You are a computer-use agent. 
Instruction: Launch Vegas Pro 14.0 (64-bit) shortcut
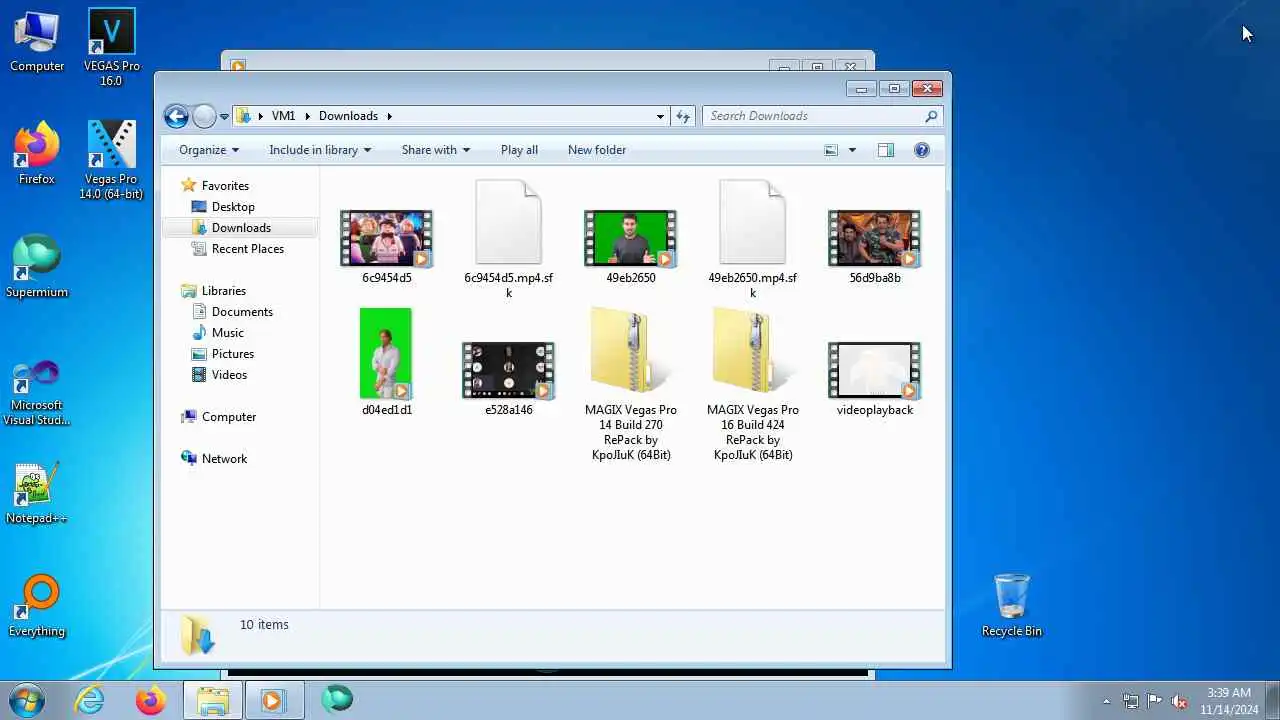(x=111, y=160)
